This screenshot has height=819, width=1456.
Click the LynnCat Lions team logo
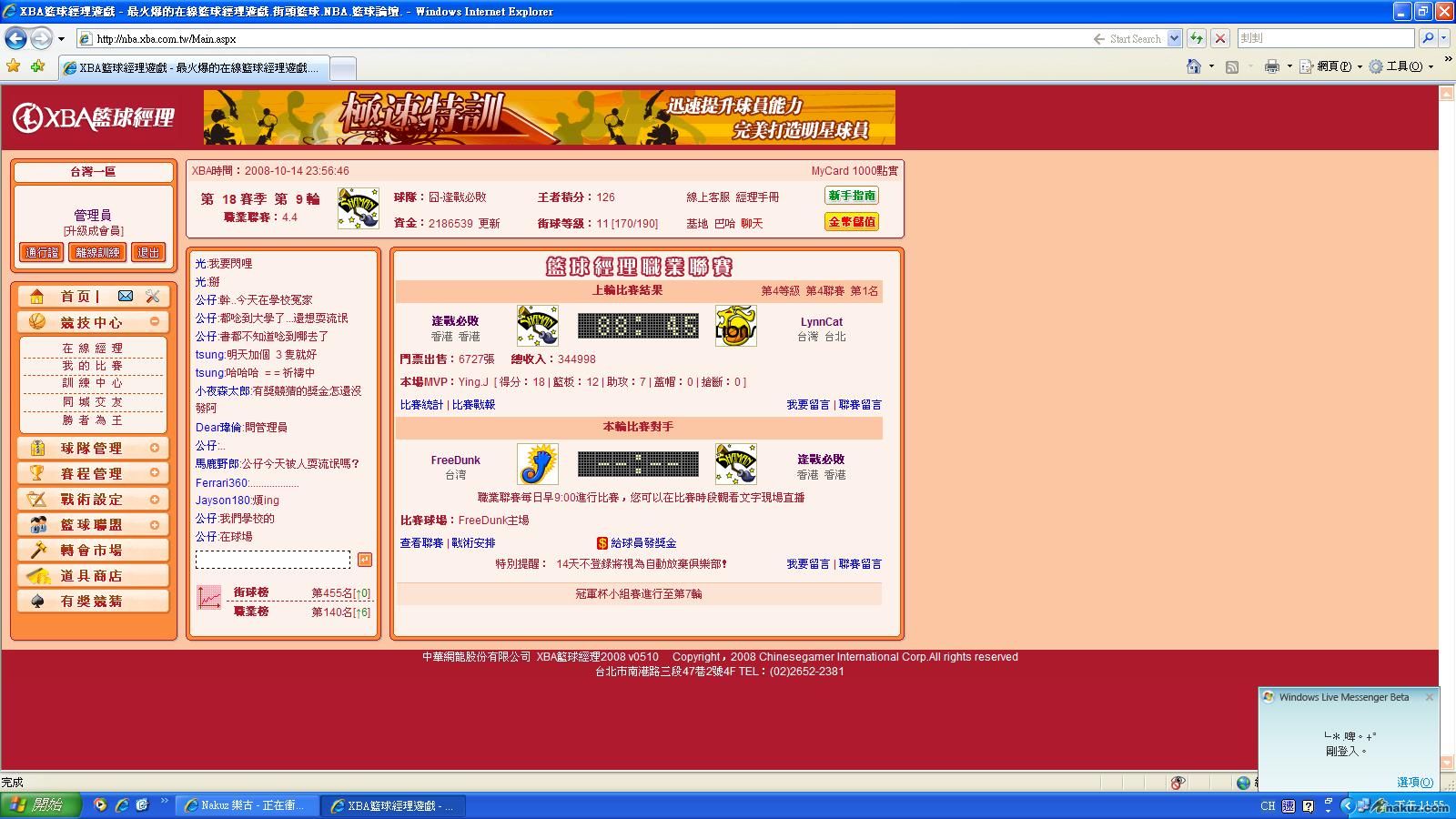click(735, 326)
